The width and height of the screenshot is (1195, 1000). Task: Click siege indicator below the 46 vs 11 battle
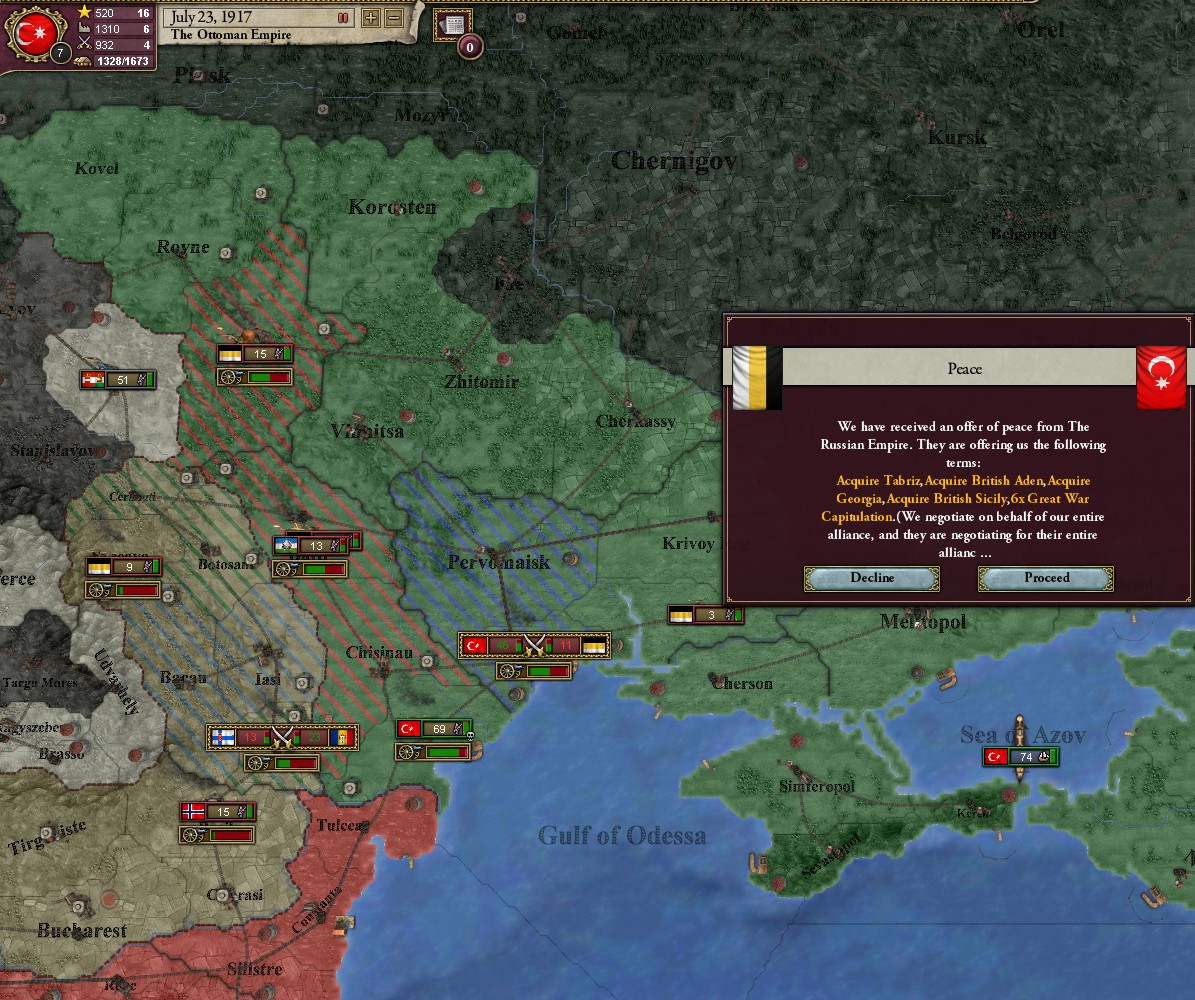click(534, 671)
